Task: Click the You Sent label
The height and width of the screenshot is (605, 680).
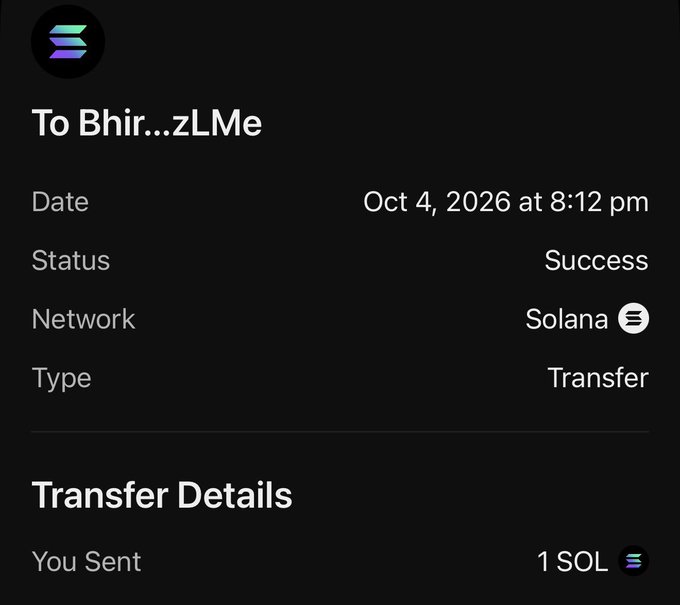Action: (x=86, y=562)
